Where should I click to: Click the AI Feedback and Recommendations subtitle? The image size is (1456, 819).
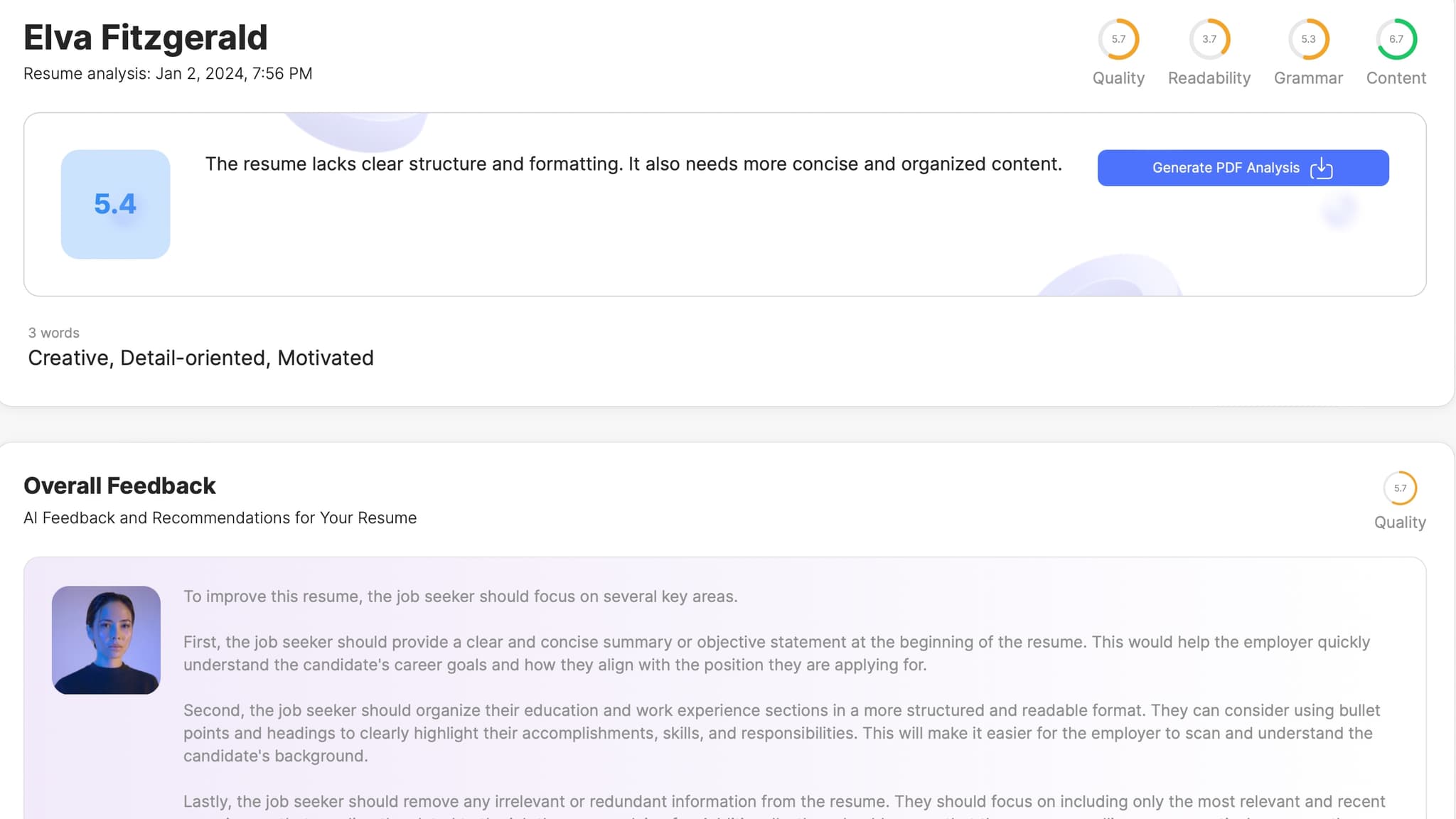[220, 518]
